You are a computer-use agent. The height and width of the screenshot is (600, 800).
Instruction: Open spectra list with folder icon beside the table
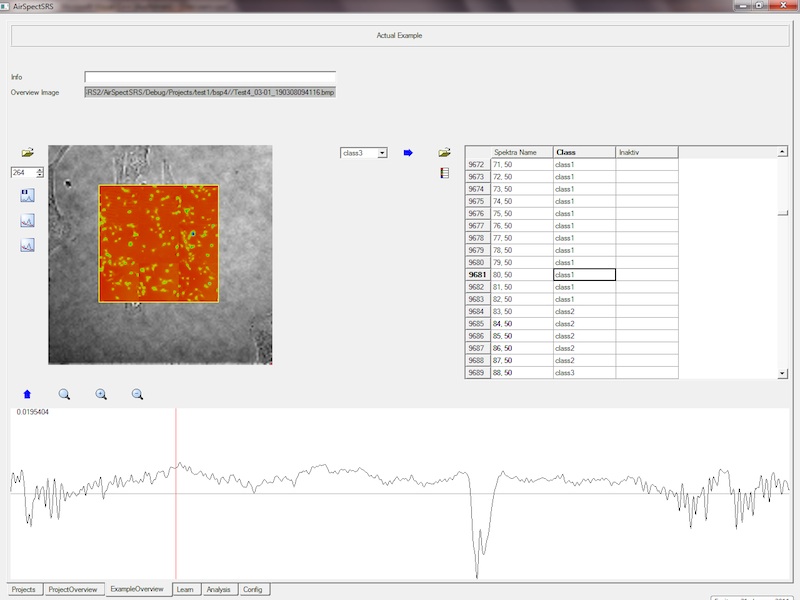(x=444, y=153)
